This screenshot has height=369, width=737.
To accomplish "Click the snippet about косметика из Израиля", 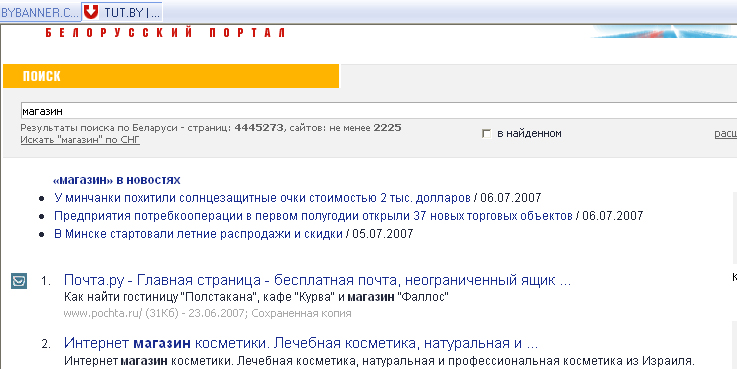I will [x=379, y=361].
